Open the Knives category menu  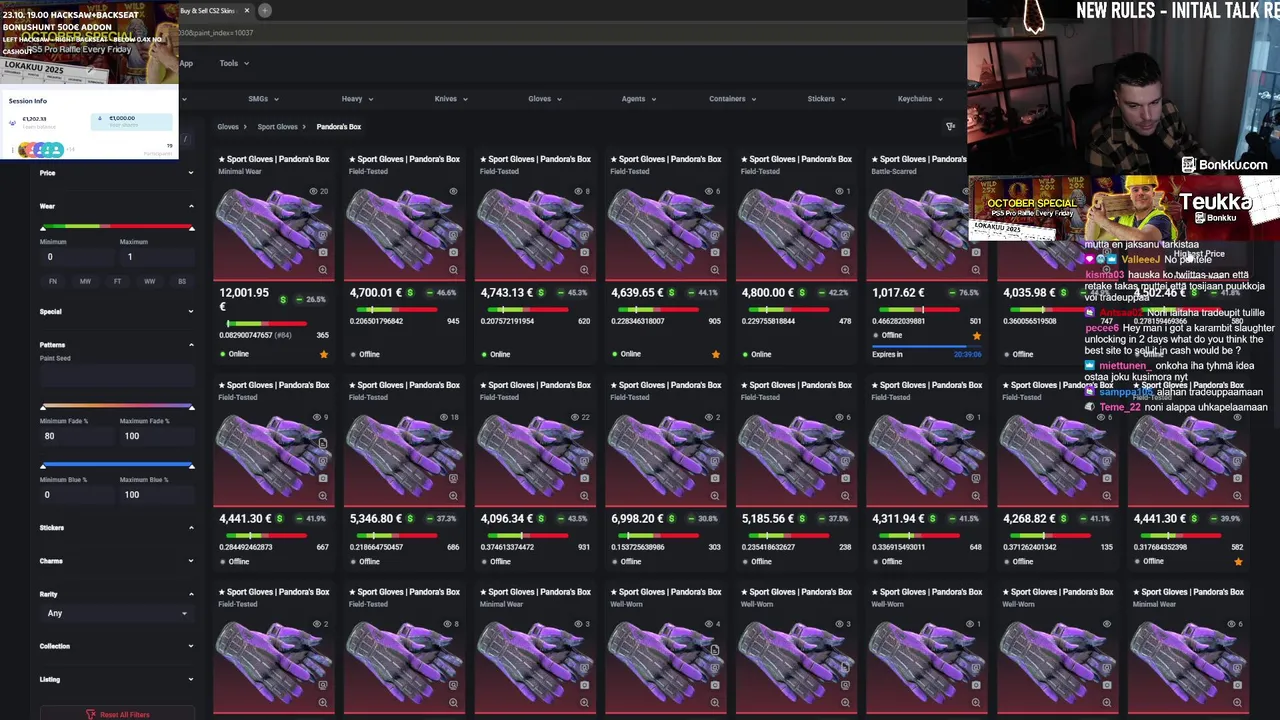click(451, 99)
